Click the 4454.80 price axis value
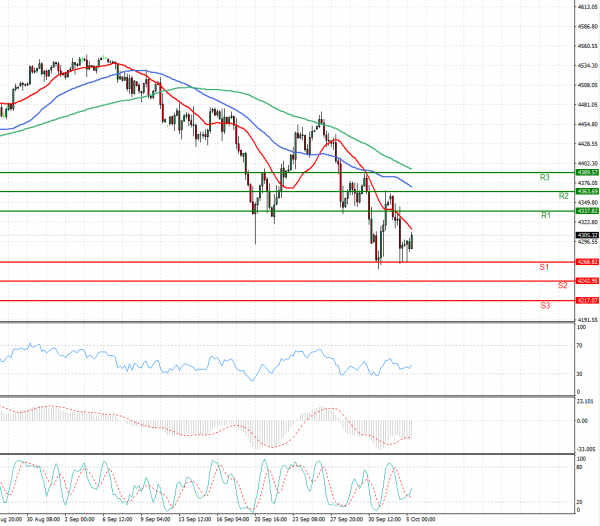 click(x=587, y=124)
